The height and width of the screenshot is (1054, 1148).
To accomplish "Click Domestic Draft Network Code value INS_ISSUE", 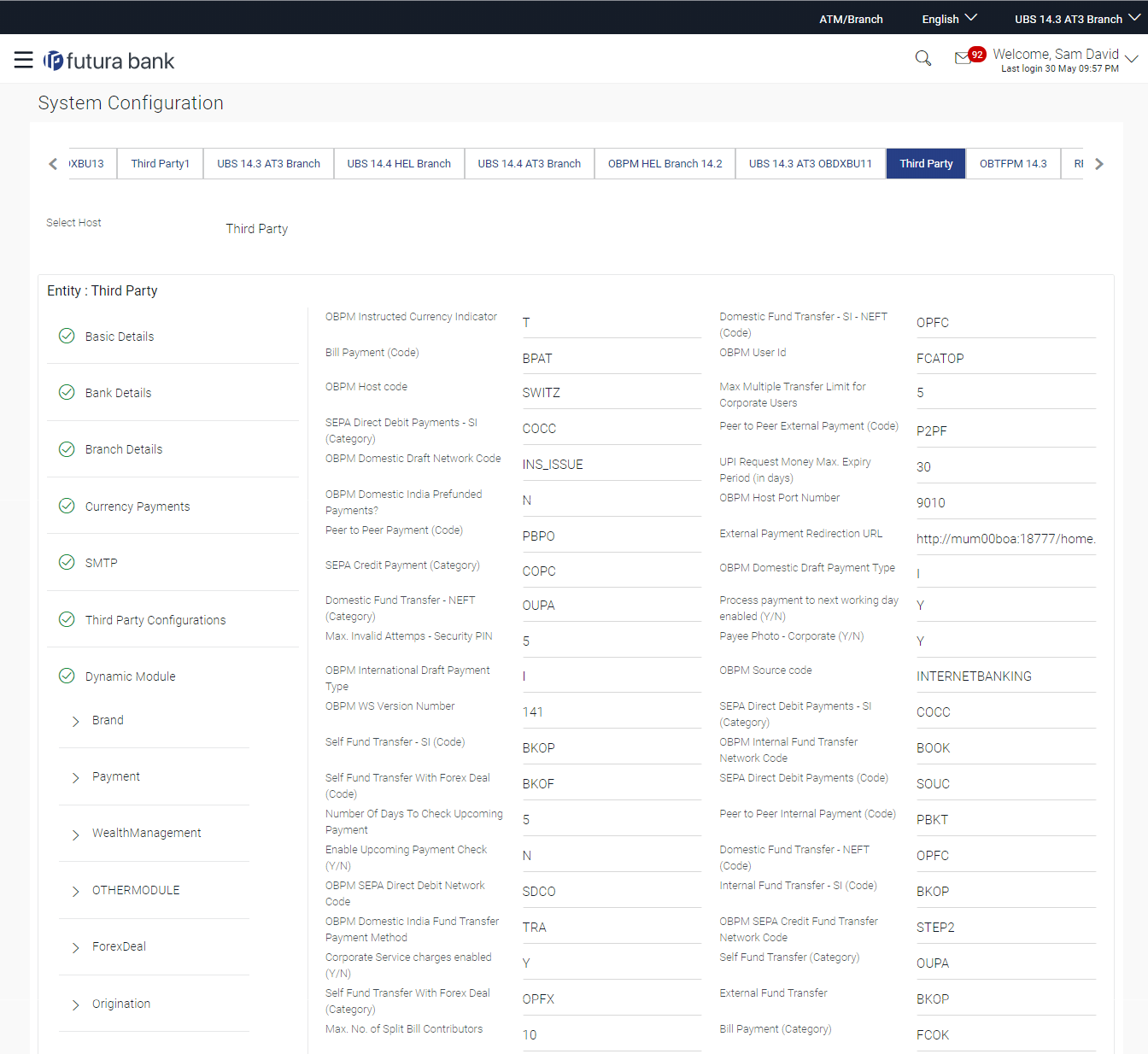I will click(612, 465).
